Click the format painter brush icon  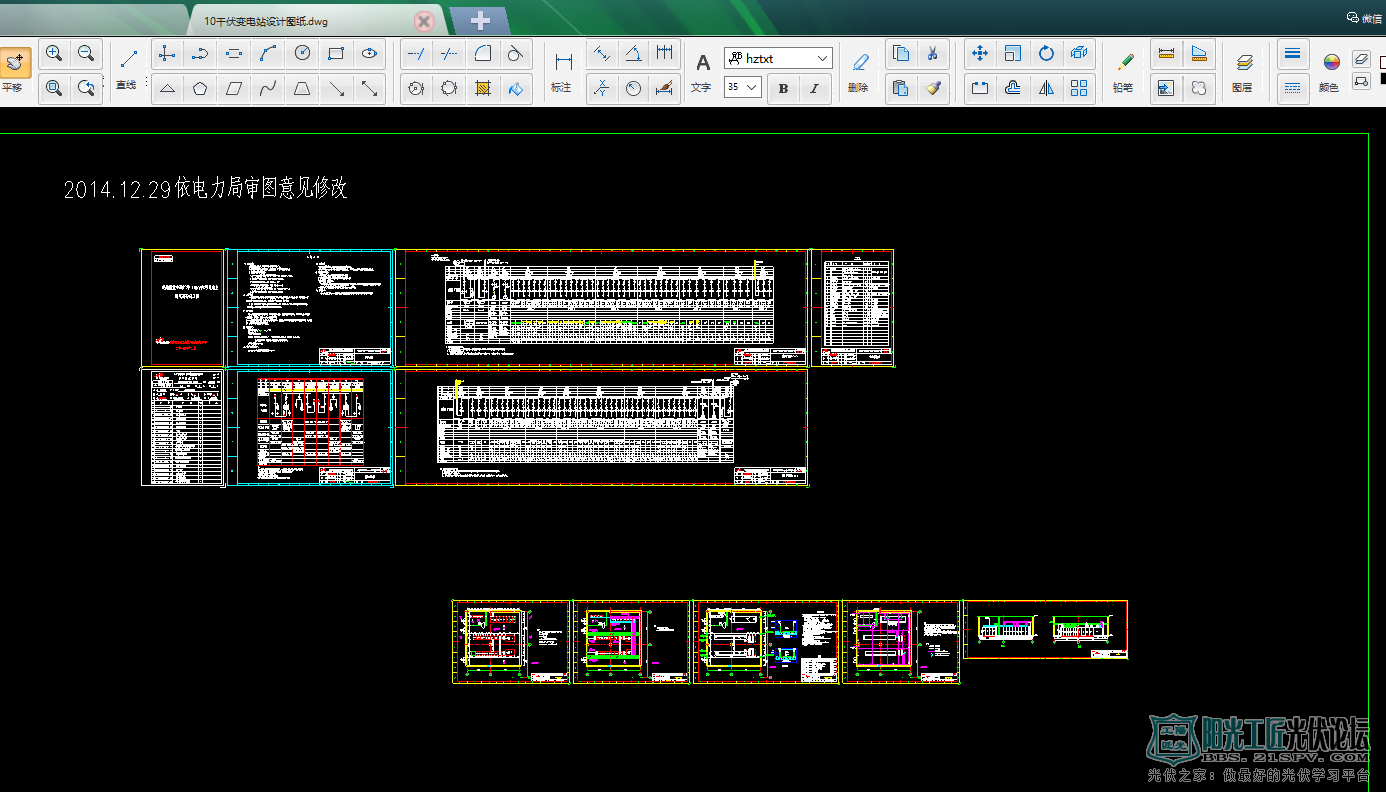click(932, 88)
